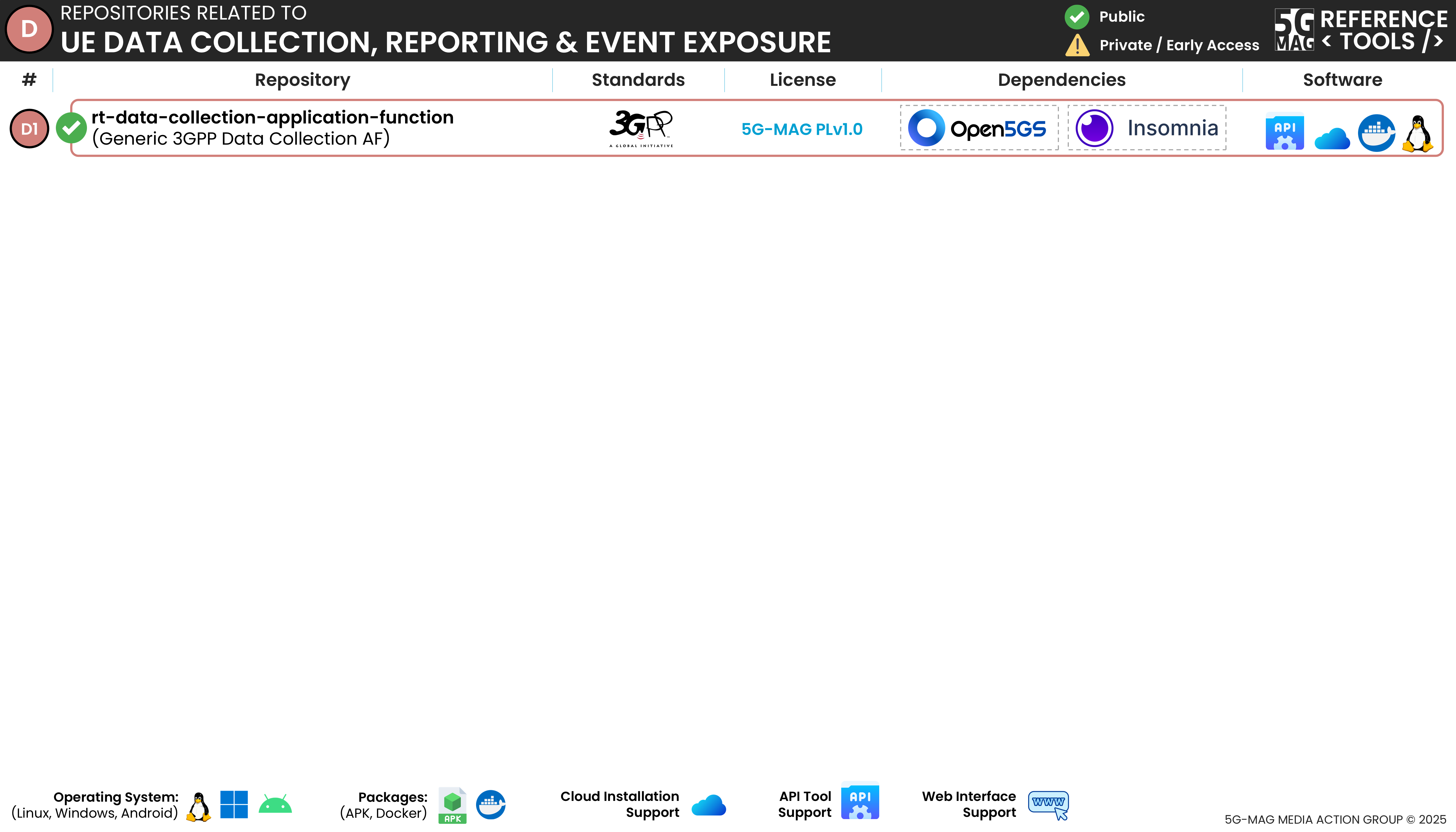Click the Docker icon in the D1 row

1376,133
